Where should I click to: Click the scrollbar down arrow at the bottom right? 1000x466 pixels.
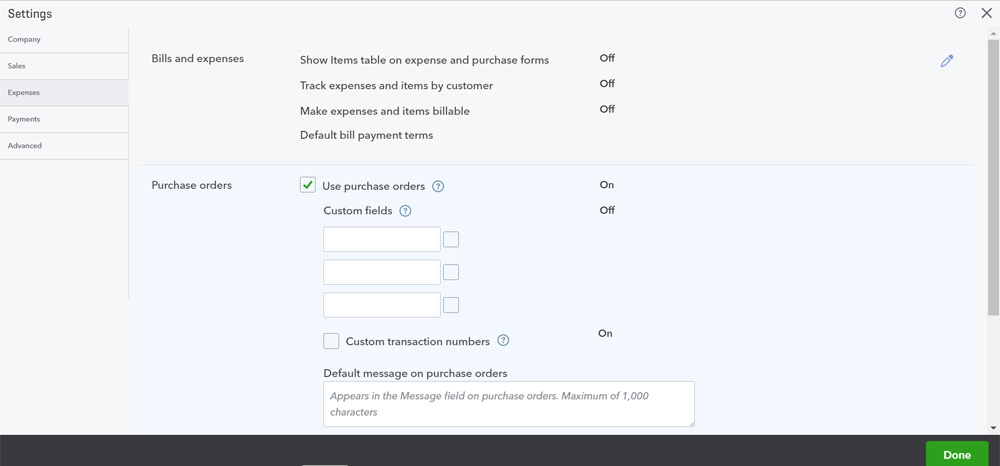click(x=993, y=428)
